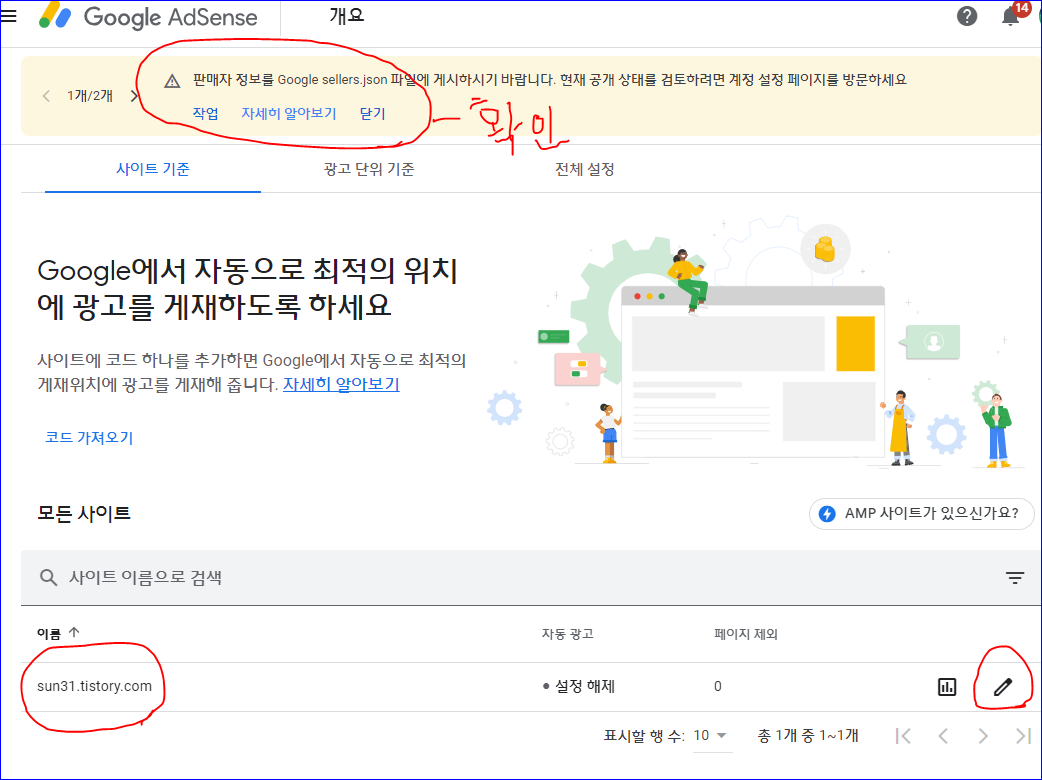Open the hamburger main menu
Image resolution: width=1042 pixels, height=780 pixels.
pyautogui.click(x=8, y=16)
